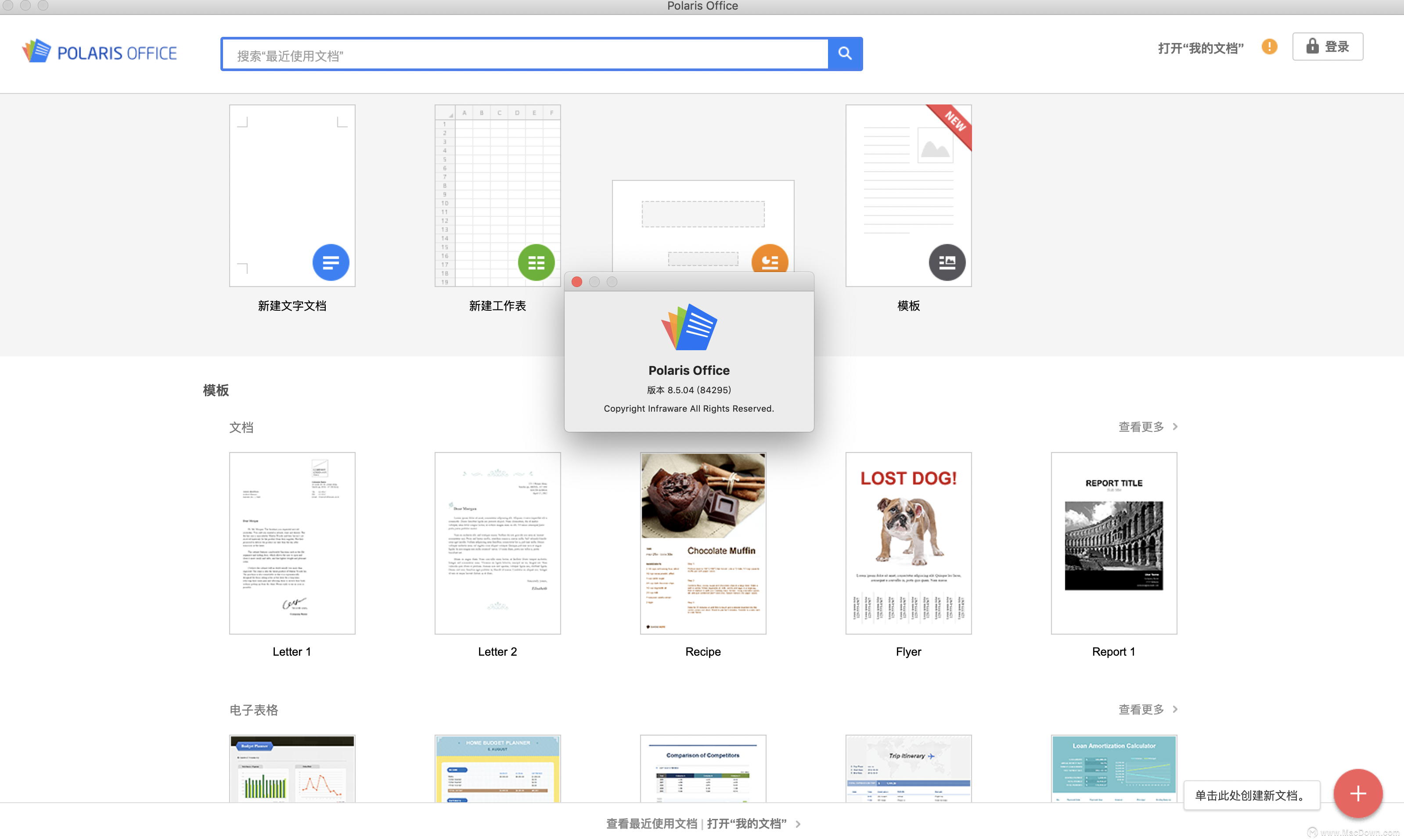Click the 单击此处创建新文档 tooltip

pos(1252,795)
